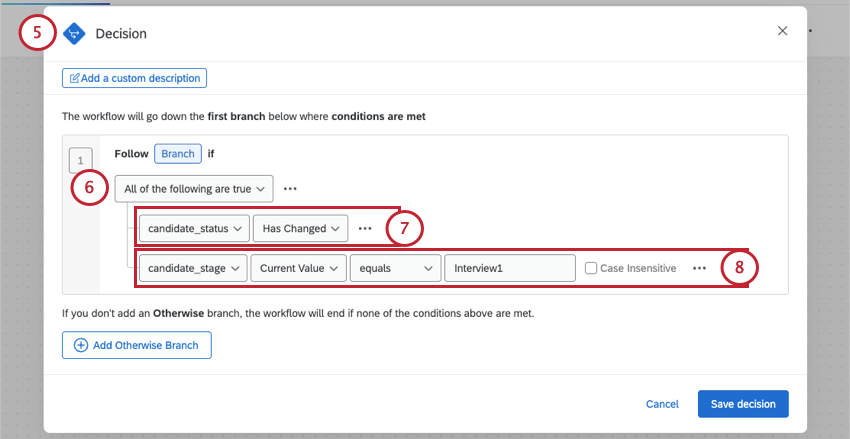Click the plus icon on Add Otherwise Branch
Viewport: 850px width, 439px height.
coord(81,346)
